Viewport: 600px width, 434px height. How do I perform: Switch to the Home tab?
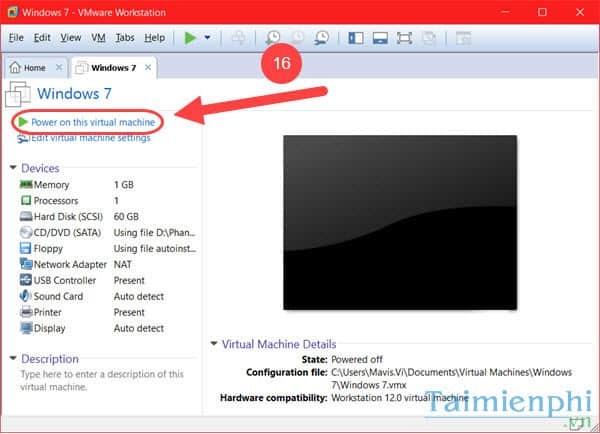coord(34,68)
